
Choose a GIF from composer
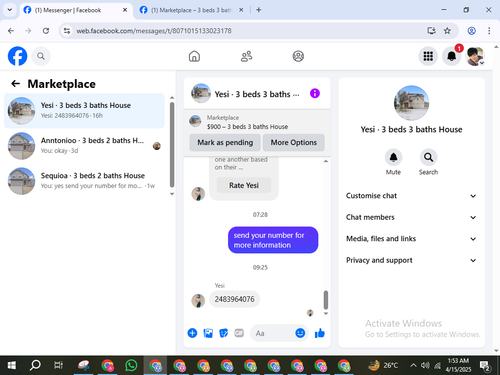pos(239,333)
